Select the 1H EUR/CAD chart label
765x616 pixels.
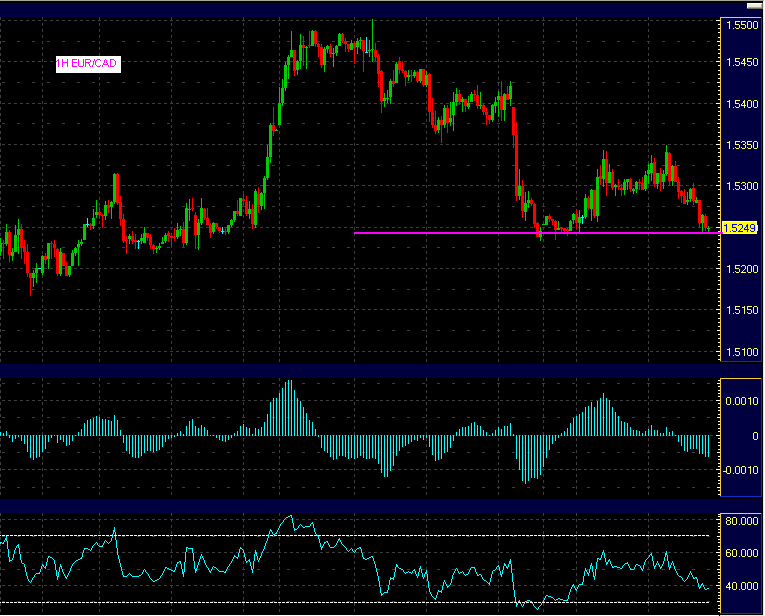[88, 64]
